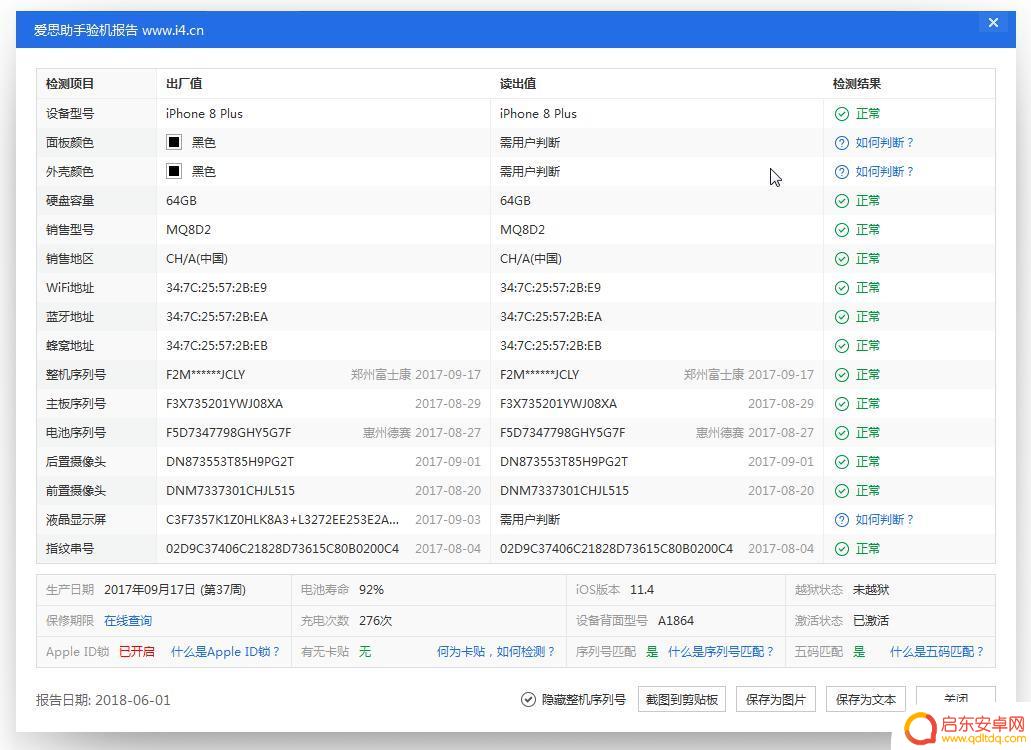Open 如何判断 link for 外壳颜色
Image resolution: width=1031 pixels, height=750 pixels.
(x=884, y=172)
